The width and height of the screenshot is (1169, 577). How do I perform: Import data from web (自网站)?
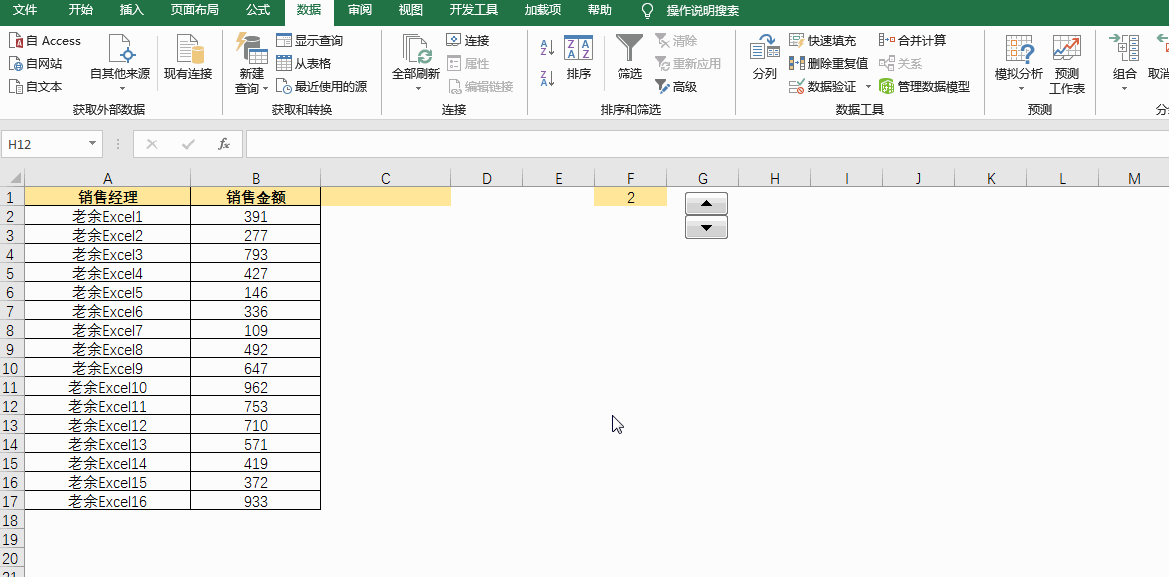(36, 64)
